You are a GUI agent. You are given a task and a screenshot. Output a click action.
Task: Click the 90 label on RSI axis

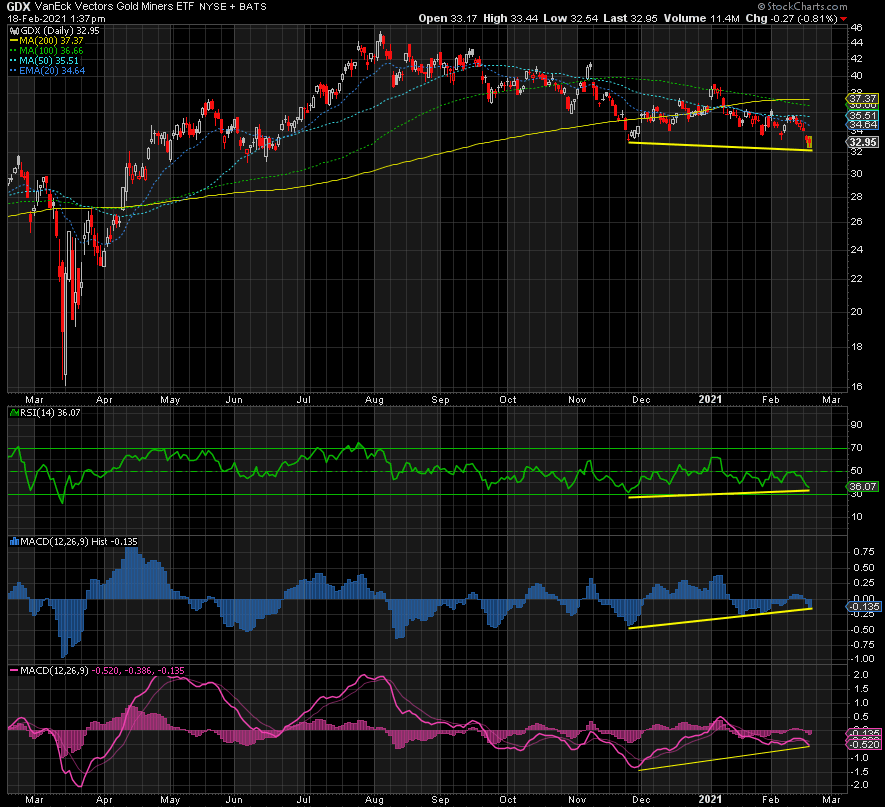point(857,425)
